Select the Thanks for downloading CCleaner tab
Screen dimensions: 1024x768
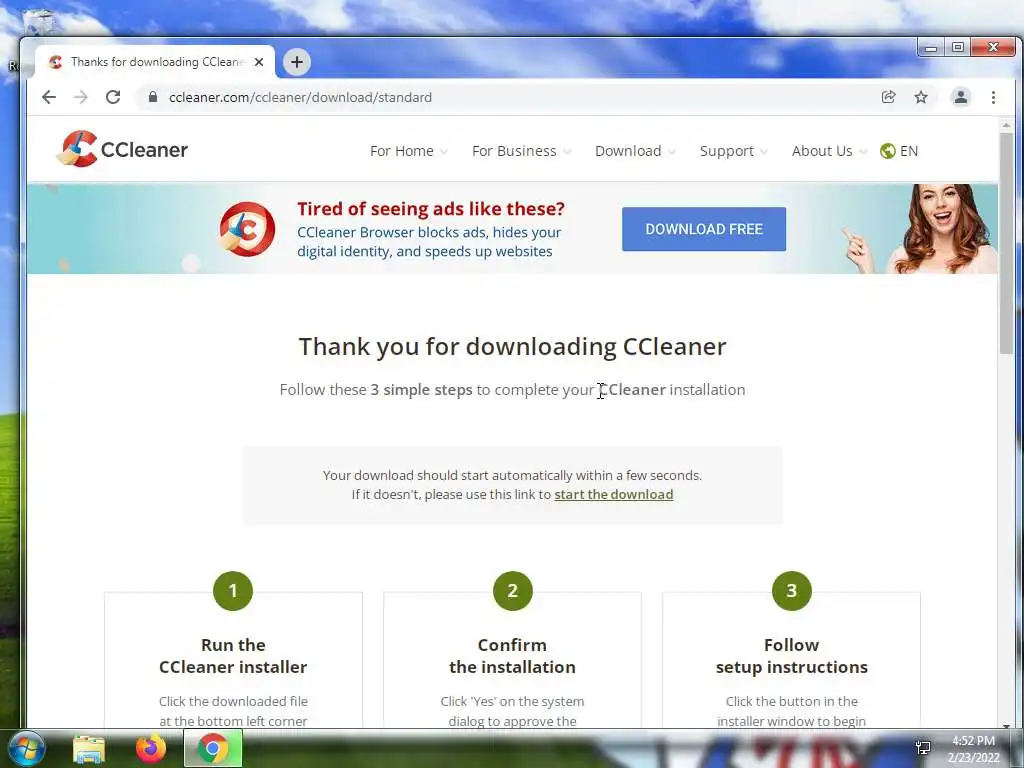155,62
